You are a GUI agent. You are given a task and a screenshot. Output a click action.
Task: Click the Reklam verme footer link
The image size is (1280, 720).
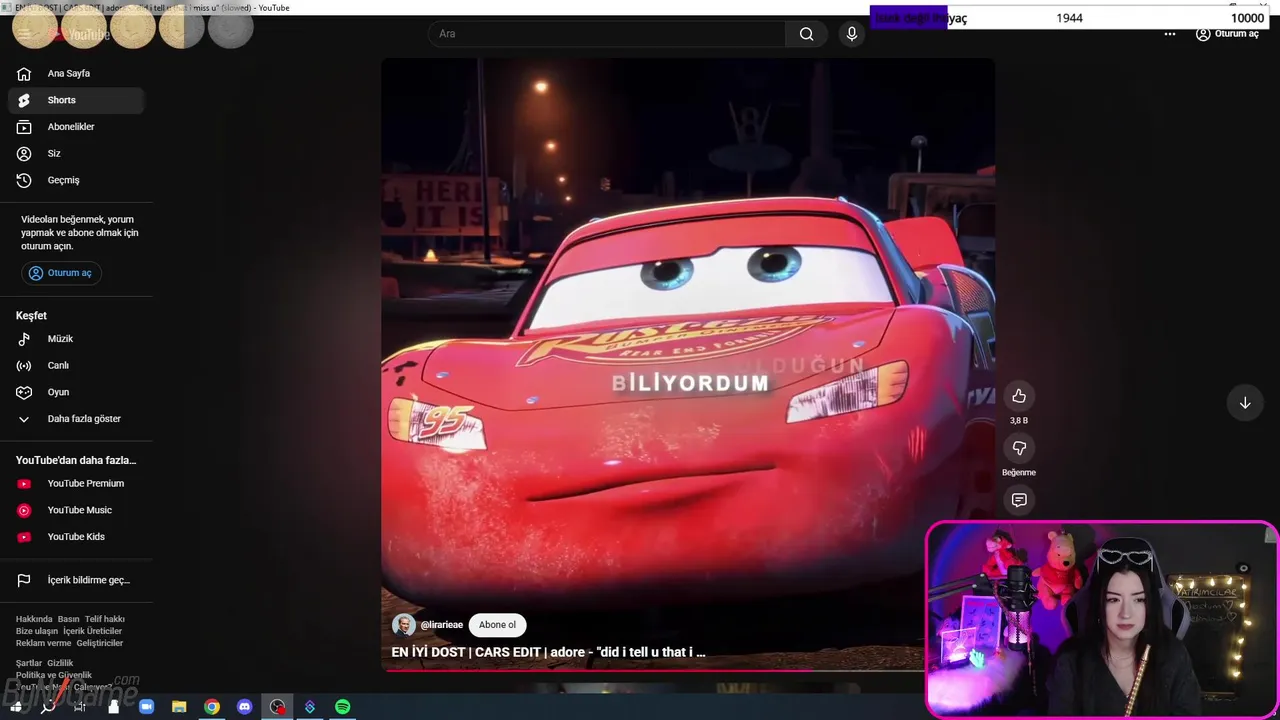44,643
